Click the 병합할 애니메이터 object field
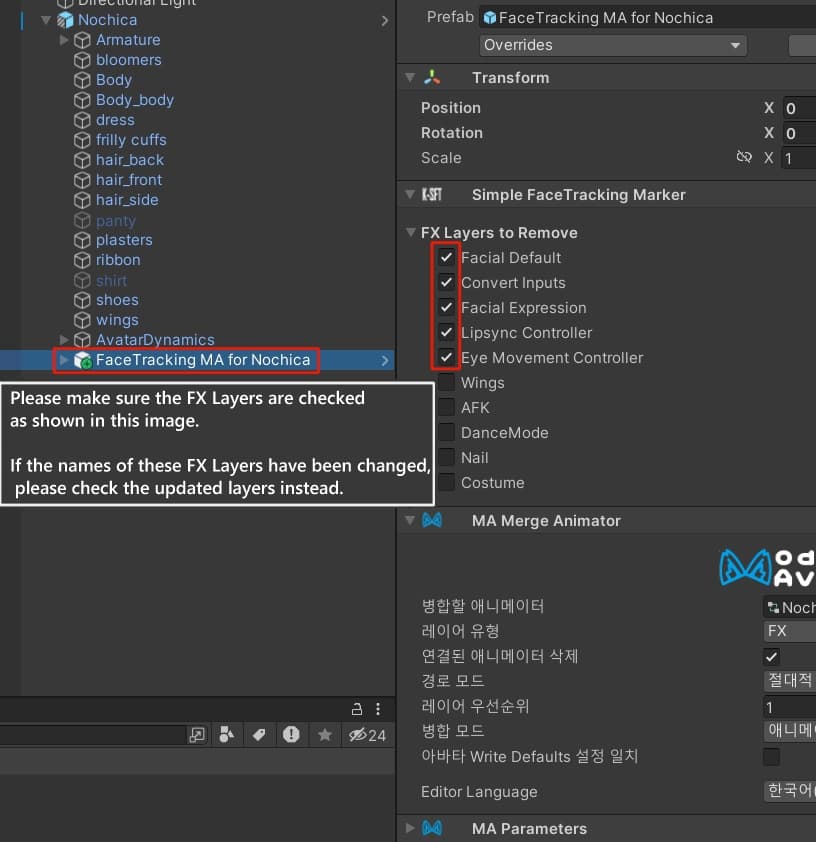The image size is (816, 842). tap(789, 607)
